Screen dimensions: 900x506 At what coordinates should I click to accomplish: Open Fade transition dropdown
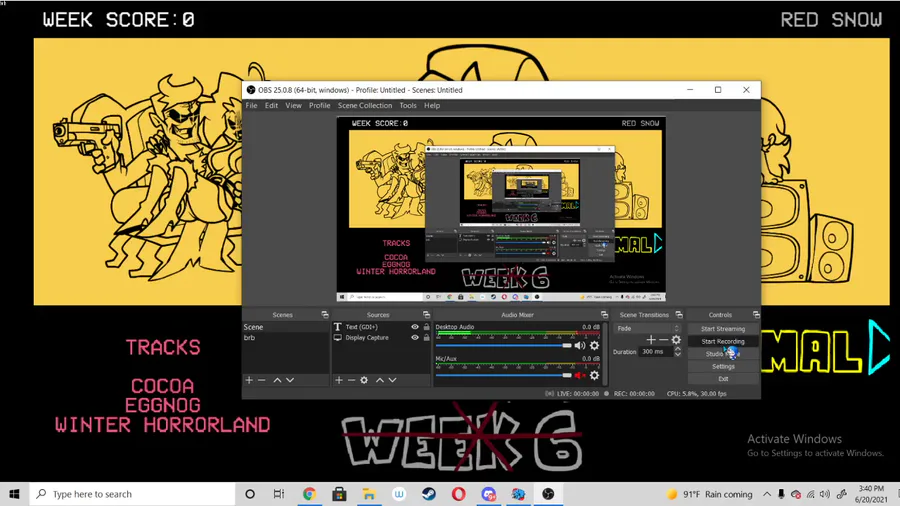[647, 328]
